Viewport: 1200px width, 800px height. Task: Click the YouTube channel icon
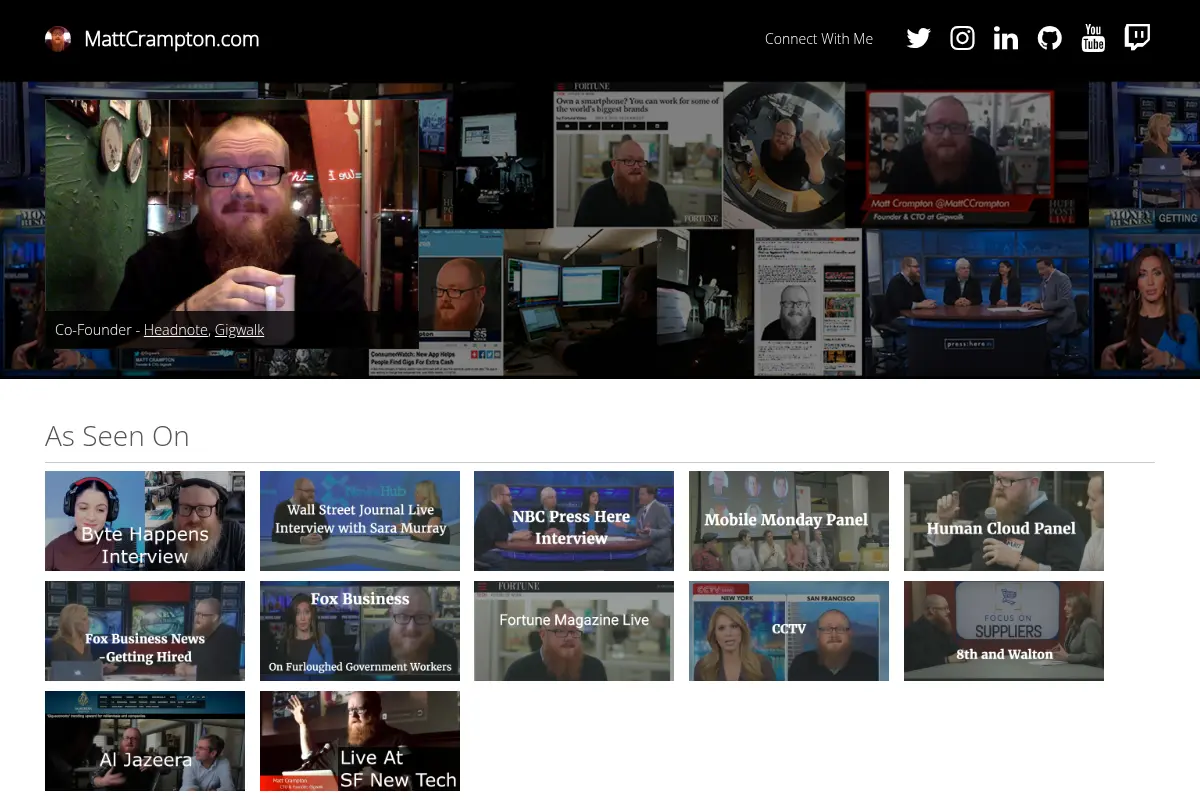click(1093, 38)
